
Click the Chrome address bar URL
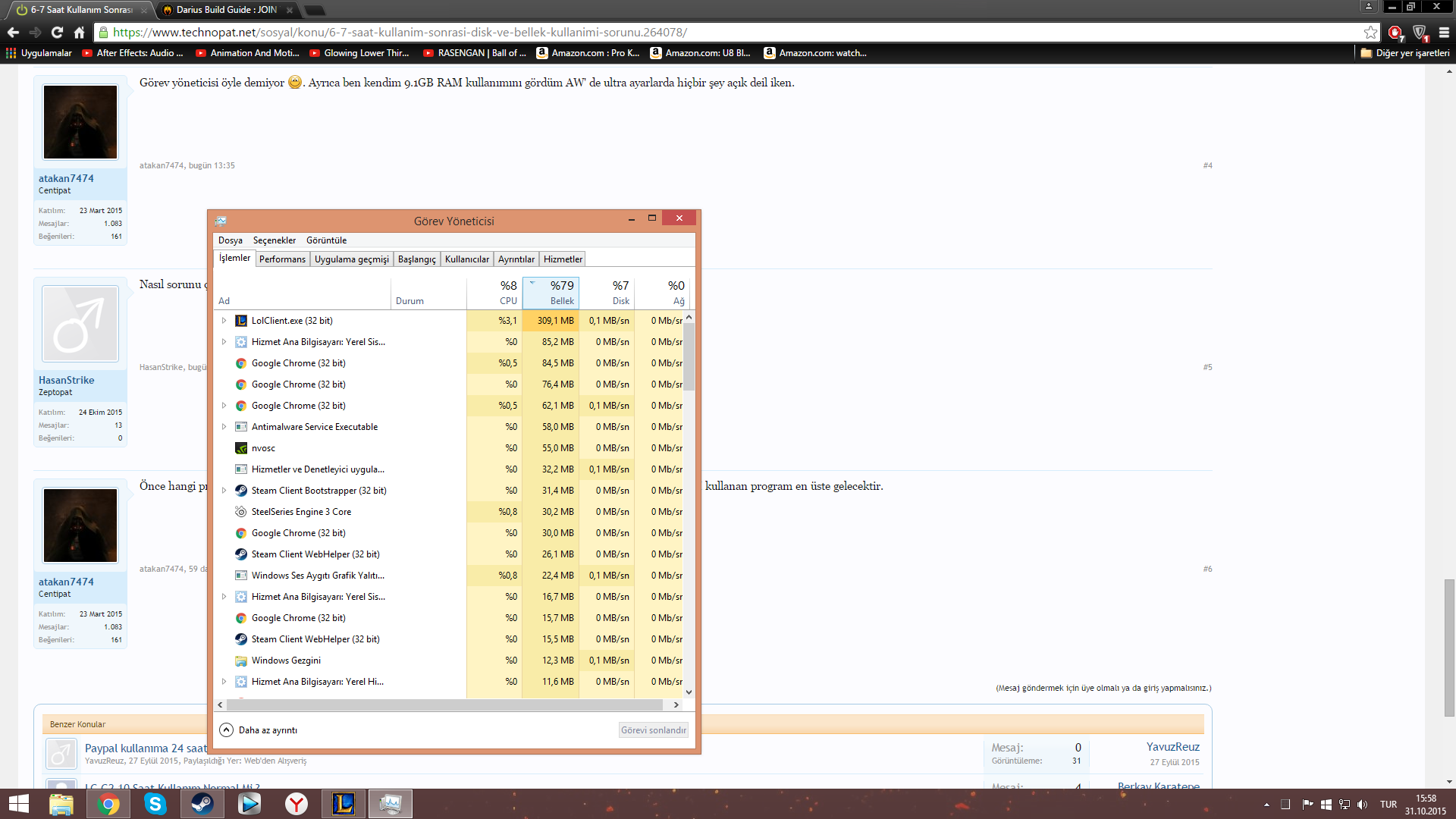(400, 32)
